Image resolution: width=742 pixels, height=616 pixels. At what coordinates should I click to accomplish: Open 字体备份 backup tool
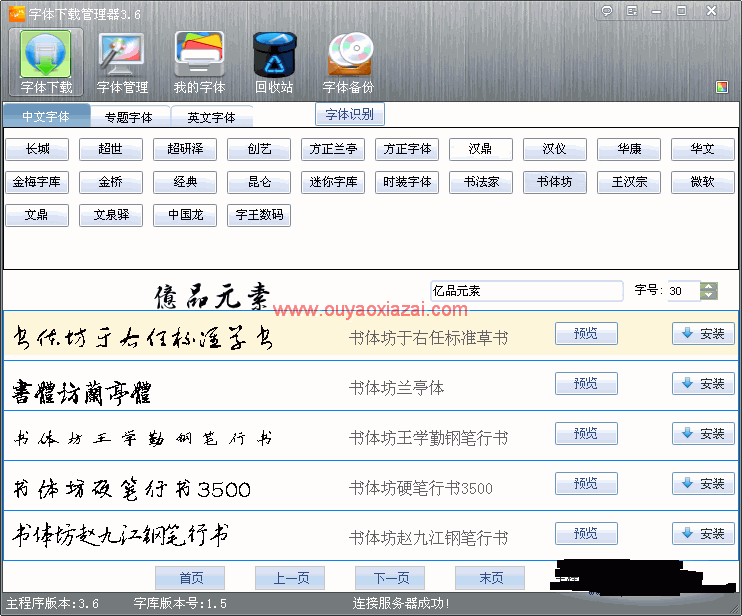349,62
